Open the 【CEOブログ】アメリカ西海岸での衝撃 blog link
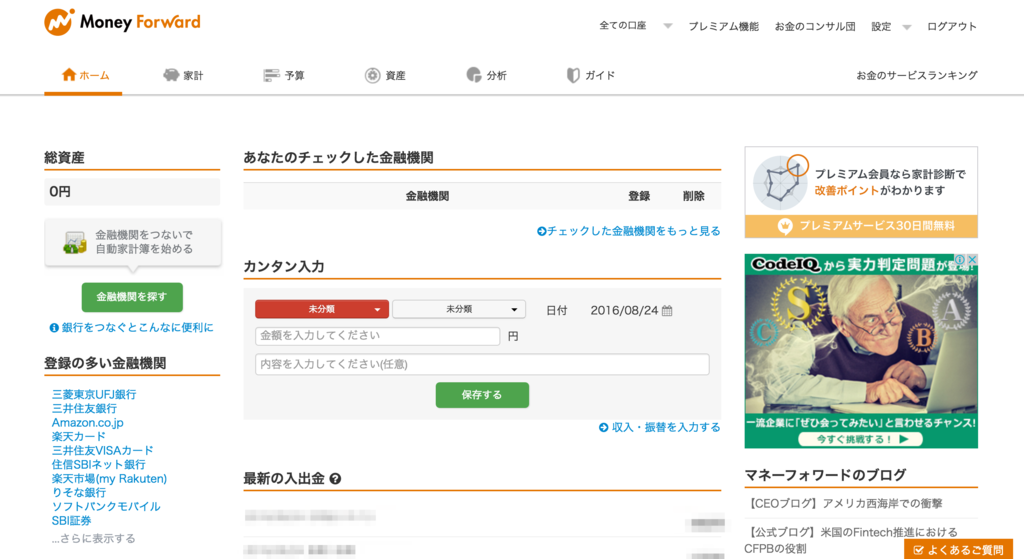 click(x=843, y=503)
